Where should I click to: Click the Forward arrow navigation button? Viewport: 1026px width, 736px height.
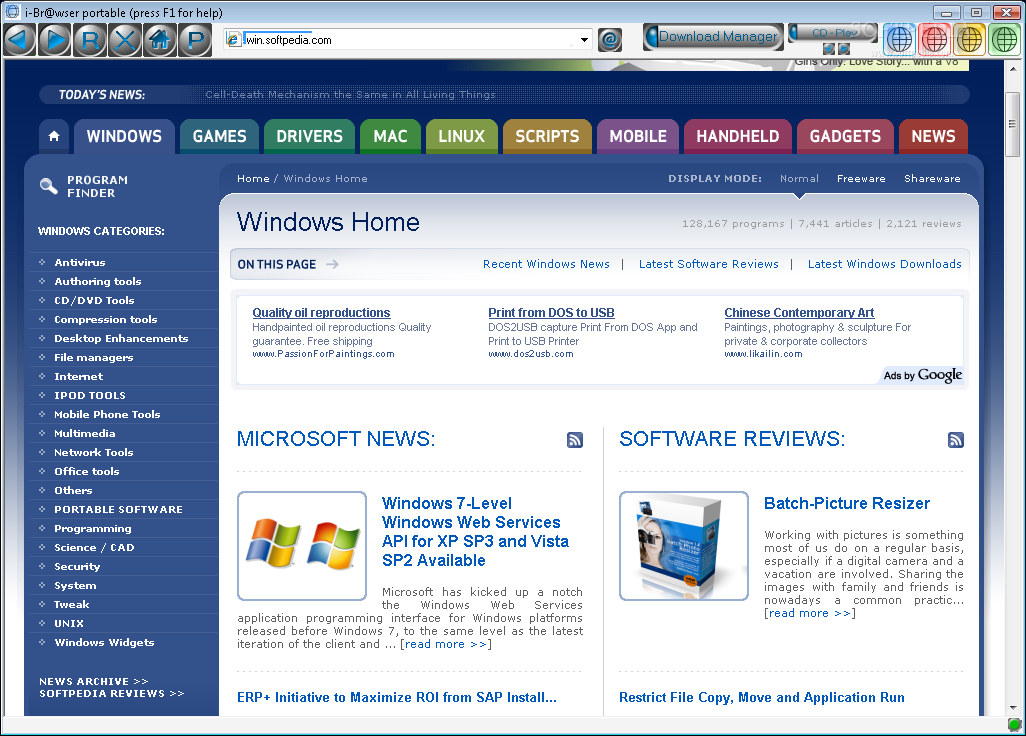pyautogui.click(x=55, y=41)
